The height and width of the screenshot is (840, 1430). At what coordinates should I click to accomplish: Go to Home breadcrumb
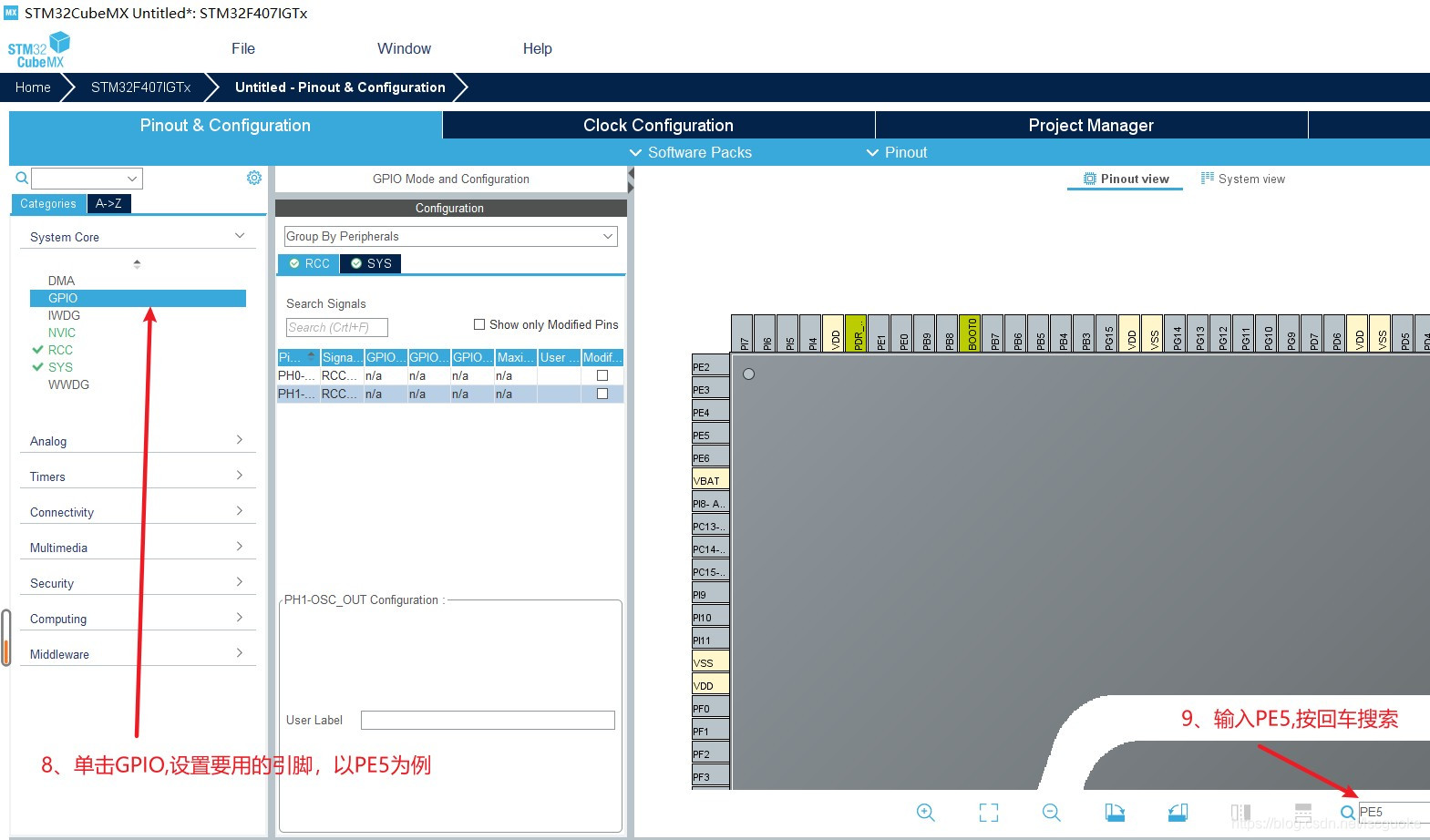(33, 87)
